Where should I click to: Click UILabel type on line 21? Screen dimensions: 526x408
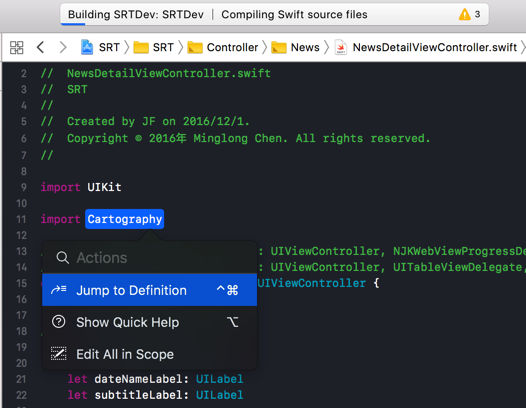[x=219, y=379]
